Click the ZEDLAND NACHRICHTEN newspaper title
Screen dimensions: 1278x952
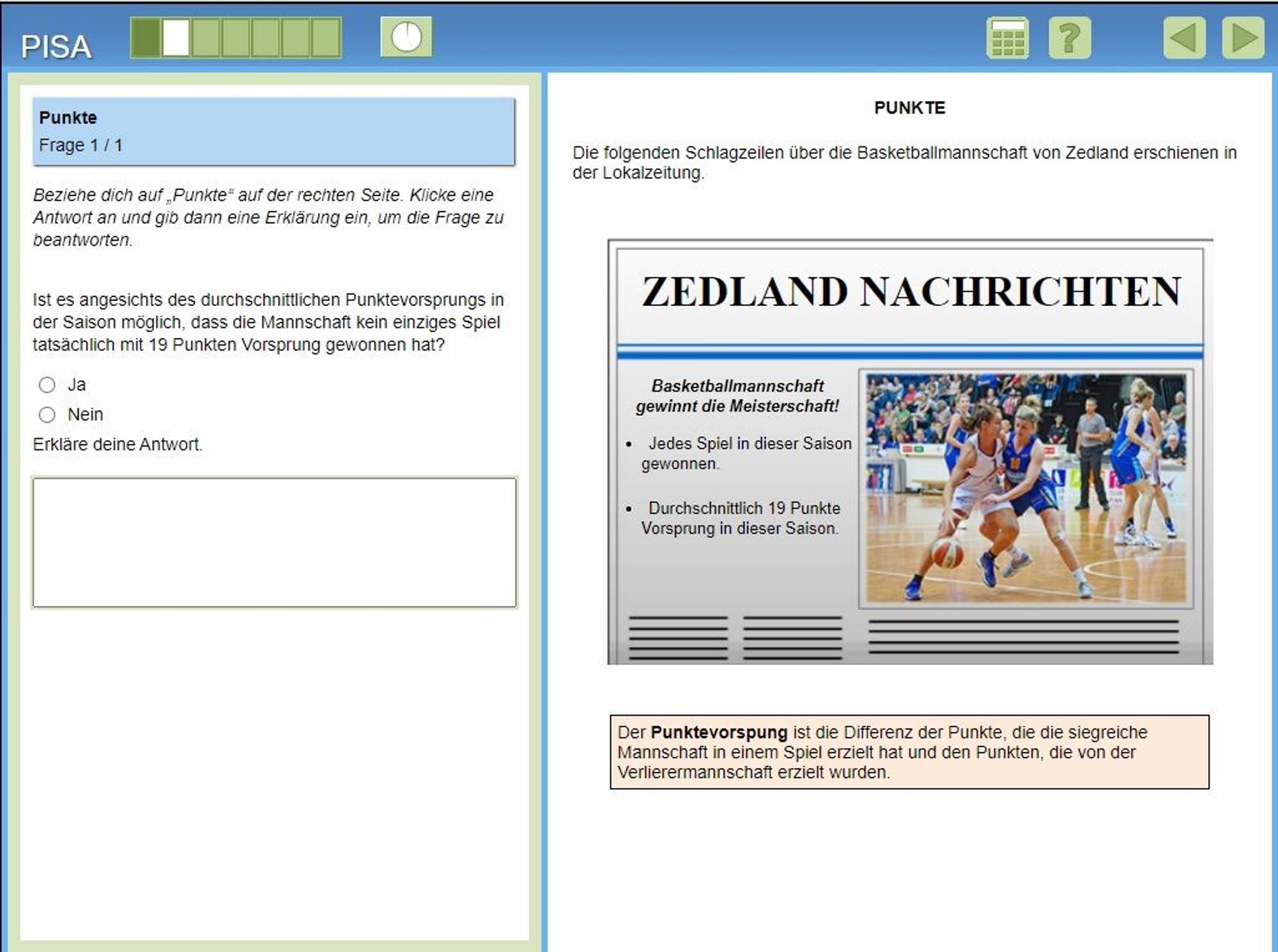tap(911, 291)
